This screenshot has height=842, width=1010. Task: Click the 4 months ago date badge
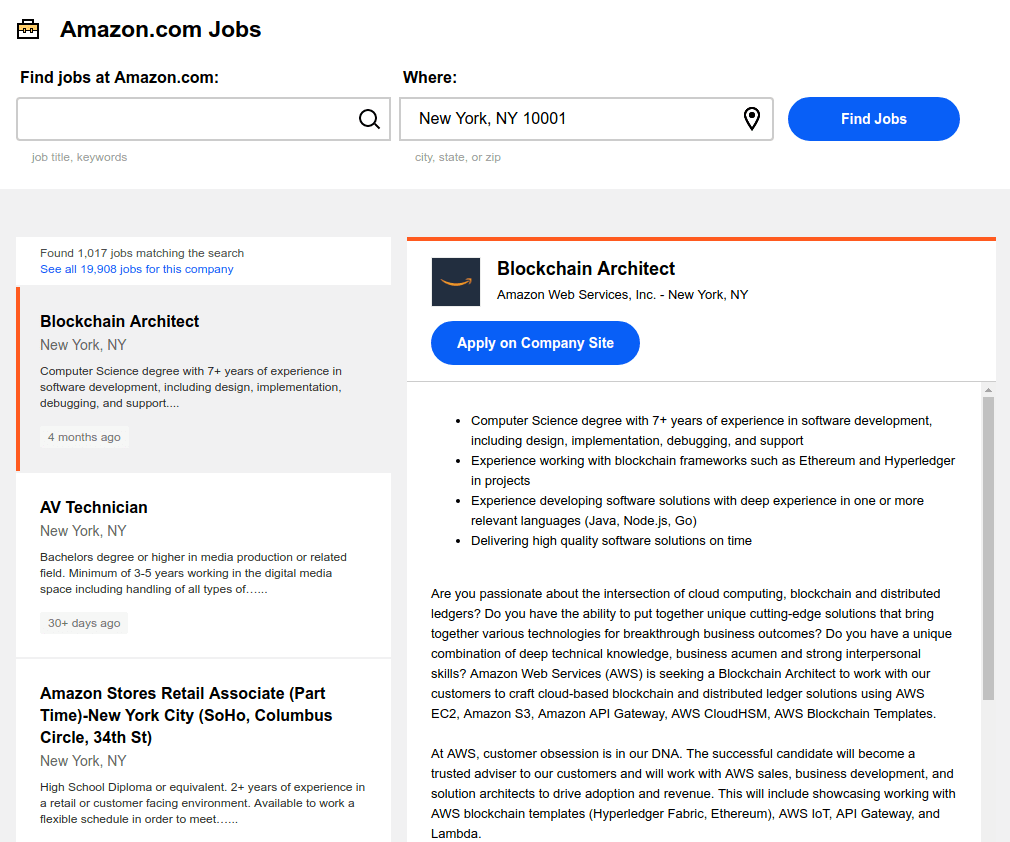(x=84, y=437)
